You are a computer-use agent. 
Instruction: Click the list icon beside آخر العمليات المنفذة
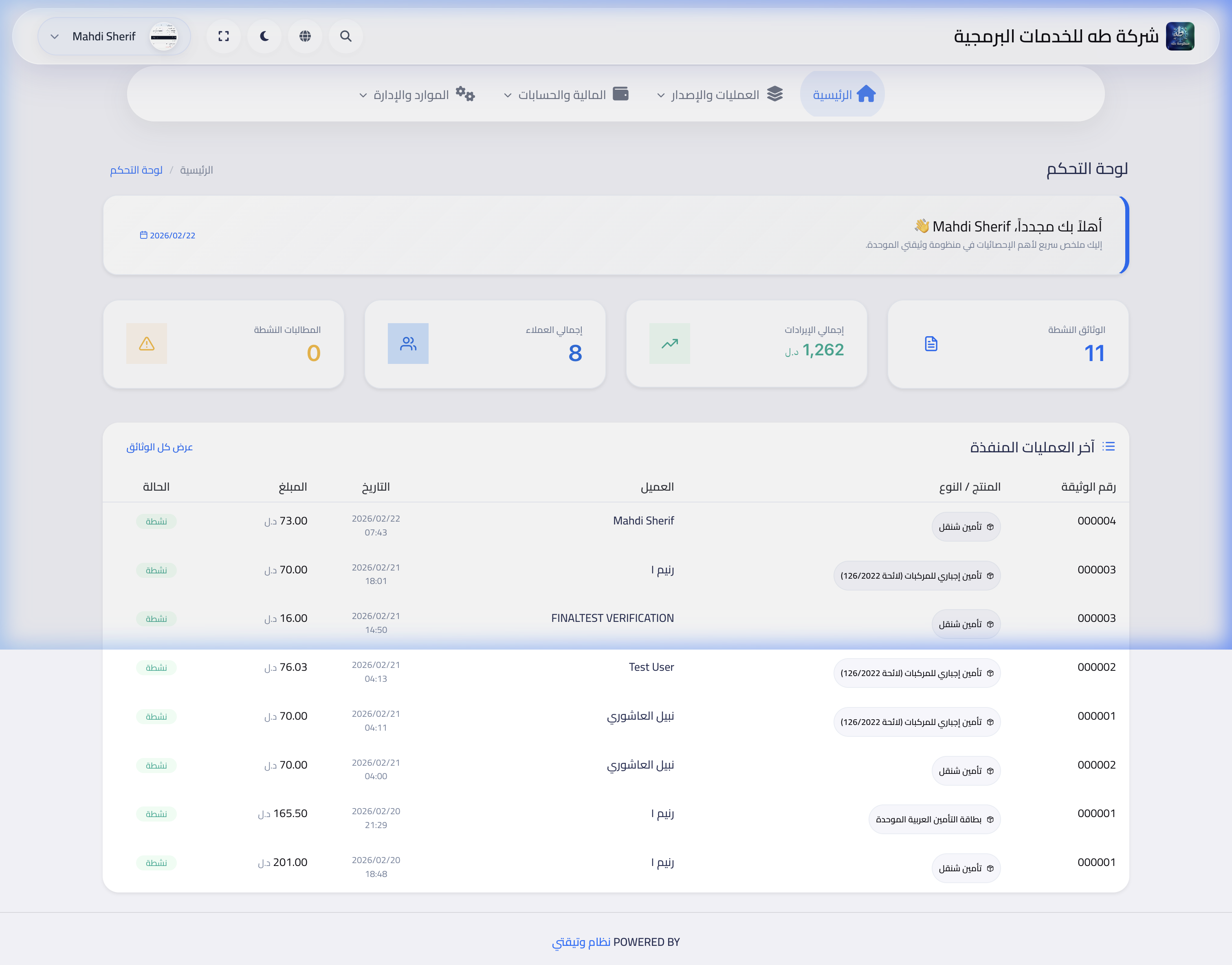[1109, 446]
